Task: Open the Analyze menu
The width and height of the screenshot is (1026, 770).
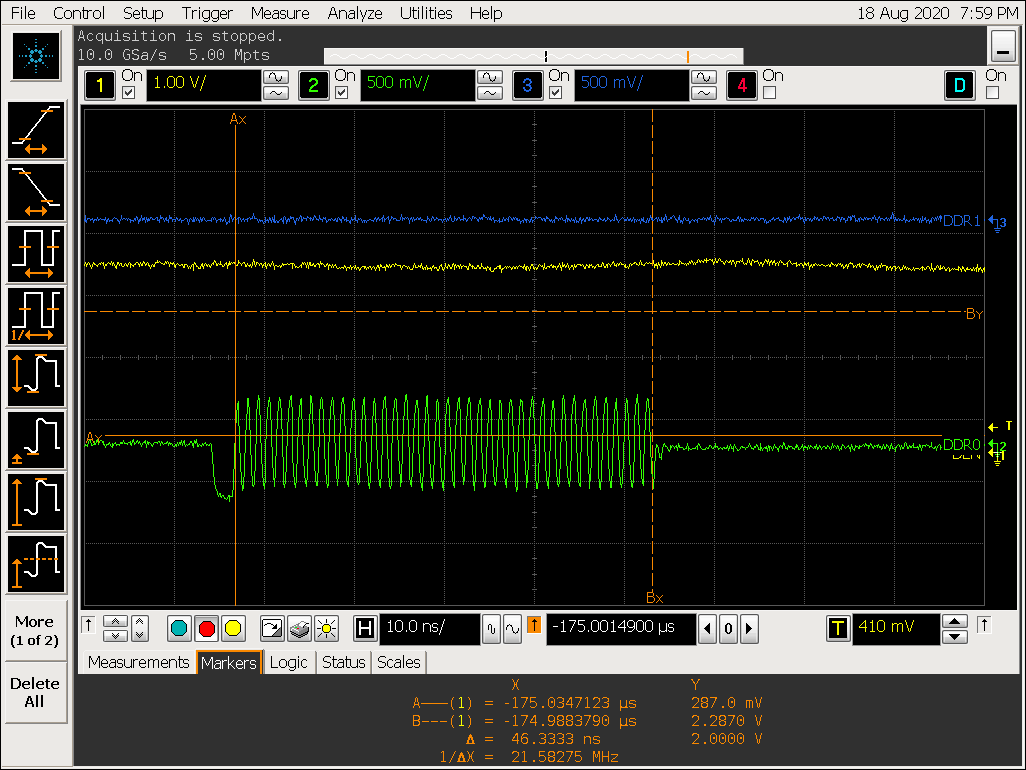Action: tap(355, 13)
